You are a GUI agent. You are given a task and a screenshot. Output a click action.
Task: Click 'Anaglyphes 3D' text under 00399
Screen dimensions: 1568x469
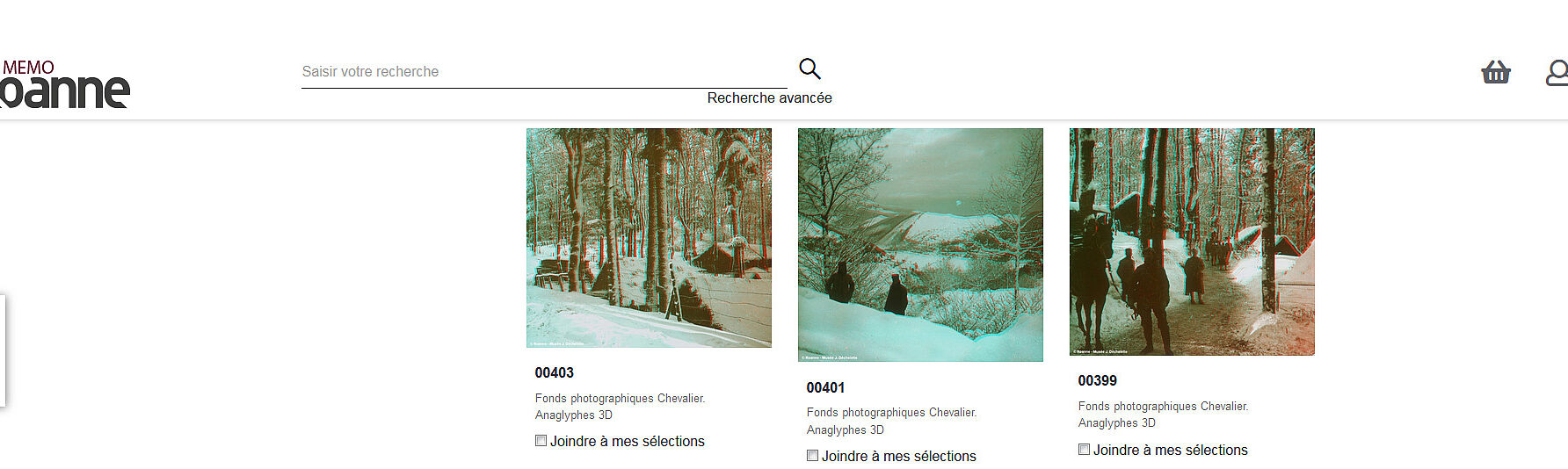point(1116,423)
